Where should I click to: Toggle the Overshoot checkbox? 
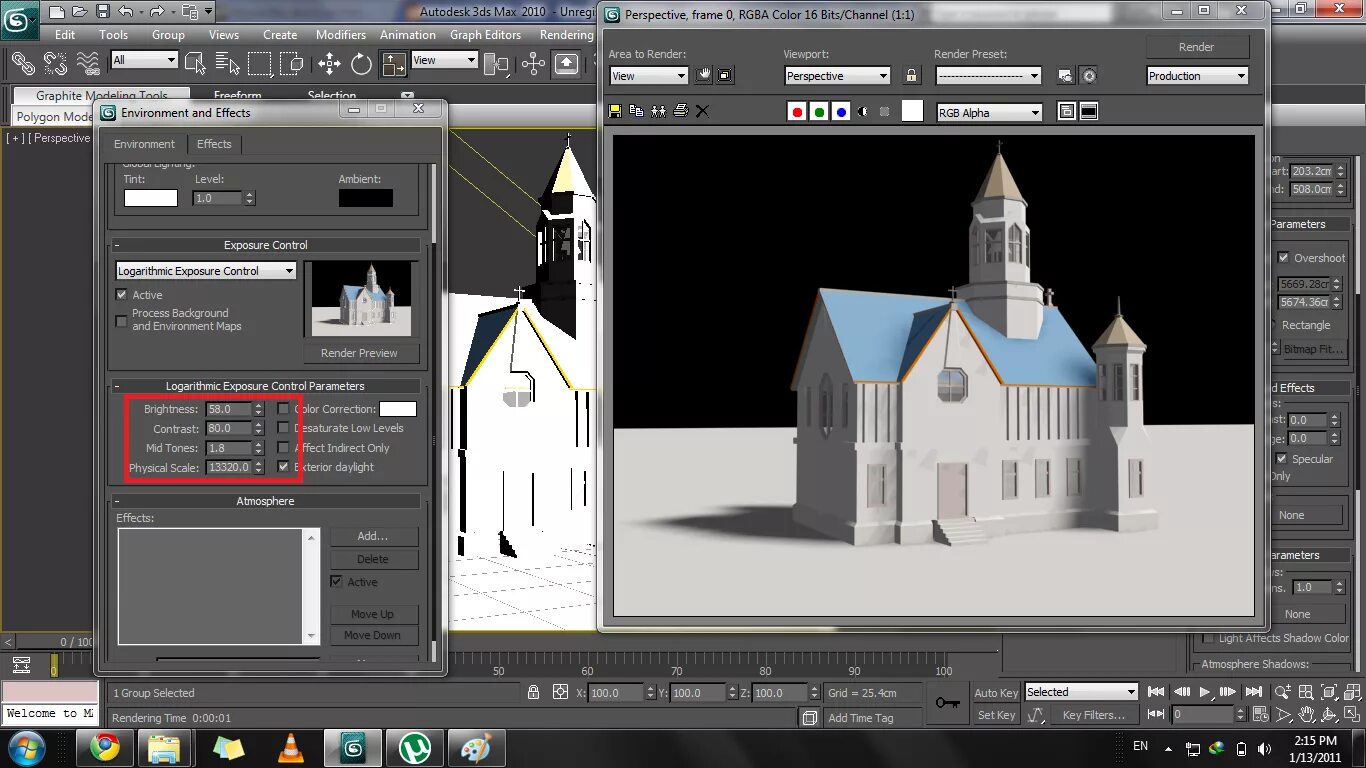[1284, 258]
